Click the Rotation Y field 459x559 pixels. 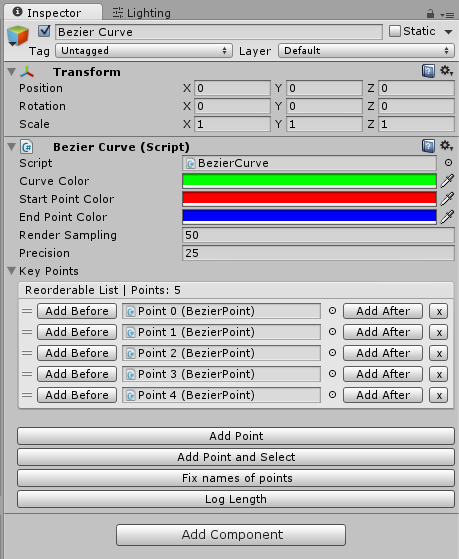tap(324, 106)
